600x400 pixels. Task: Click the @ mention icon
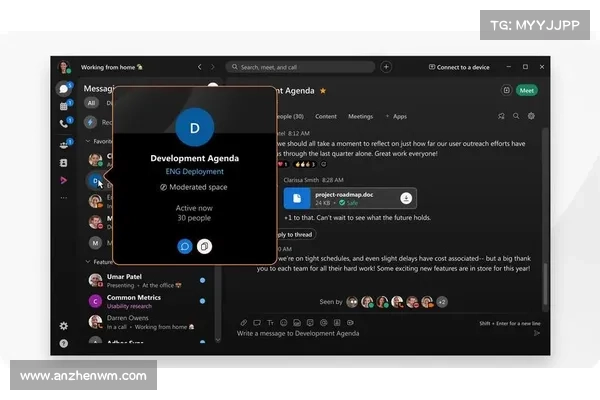point(323,323)
